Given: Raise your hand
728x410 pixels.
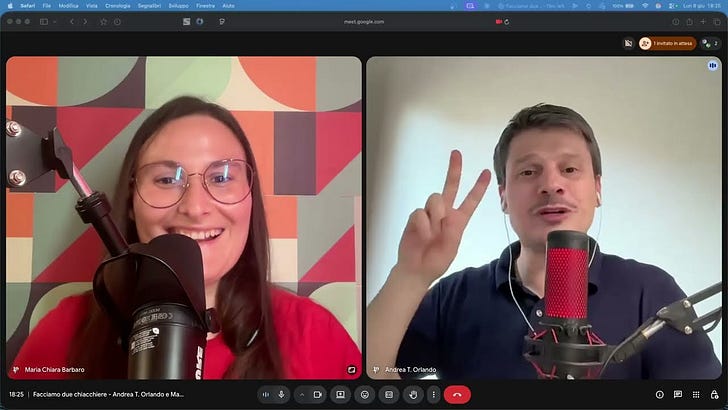Looking at the screenshot, I should point(413,394).
